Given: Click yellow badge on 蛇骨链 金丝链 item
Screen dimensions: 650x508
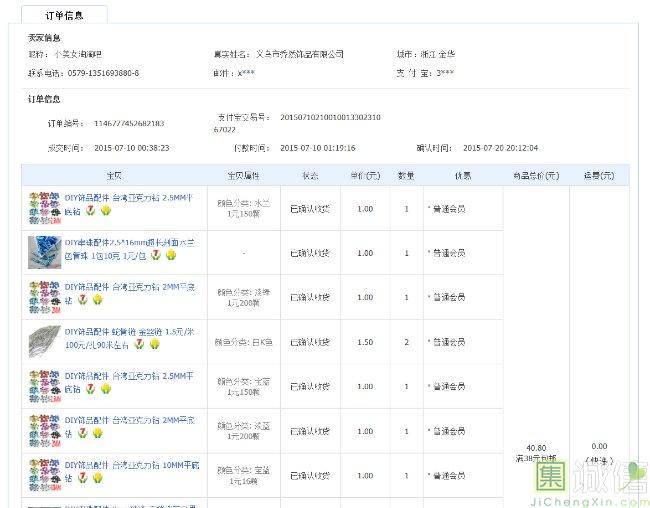Looking at the screenshot, I should [153, 344].
